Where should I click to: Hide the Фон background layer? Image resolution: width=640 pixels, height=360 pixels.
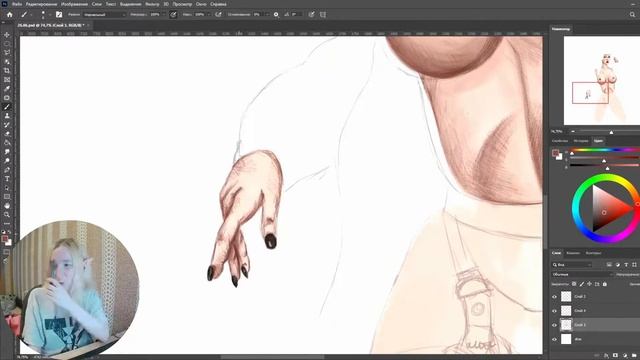point(554,339)
